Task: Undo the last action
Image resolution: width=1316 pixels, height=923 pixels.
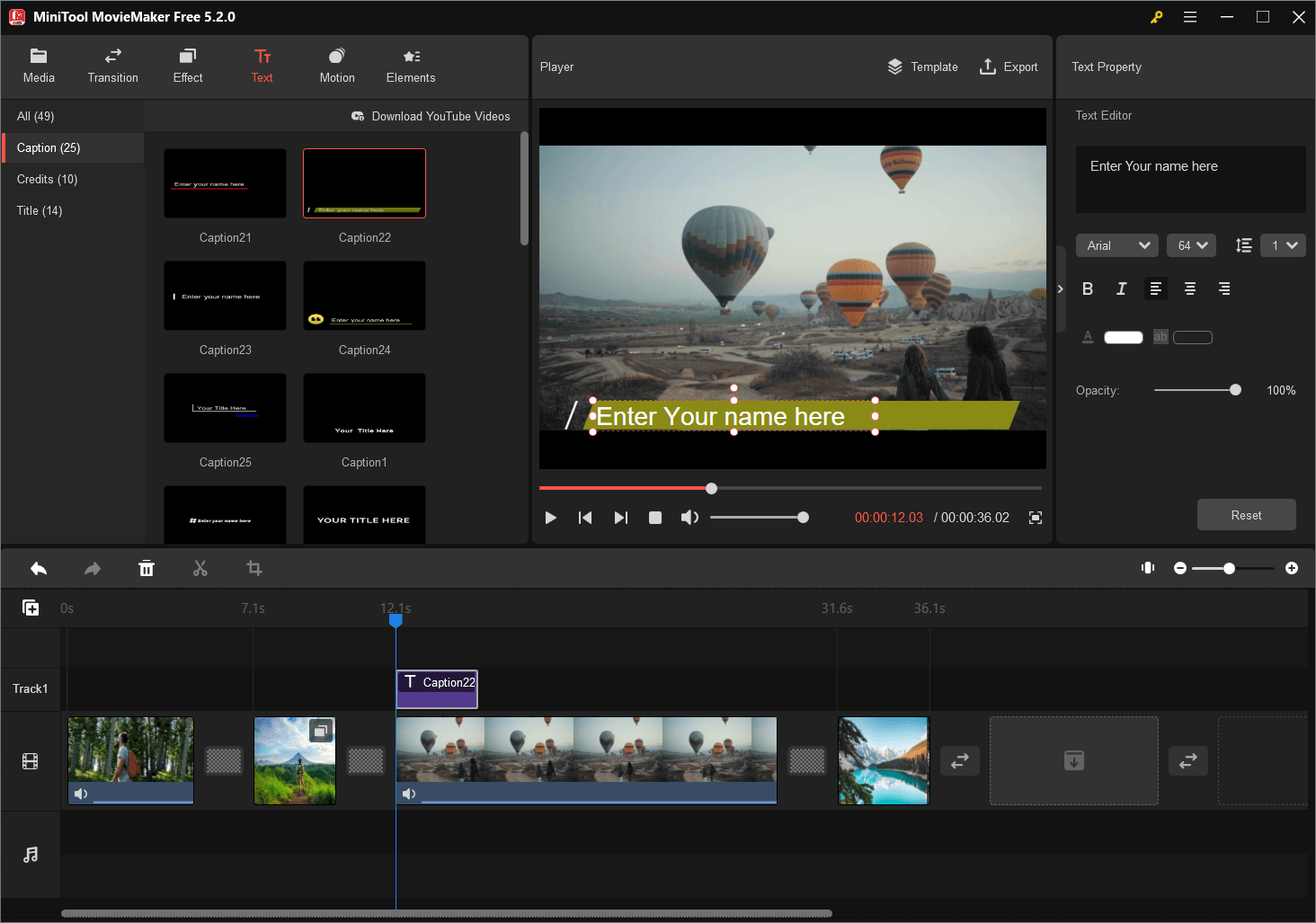Action: click(x=39, y=568)
